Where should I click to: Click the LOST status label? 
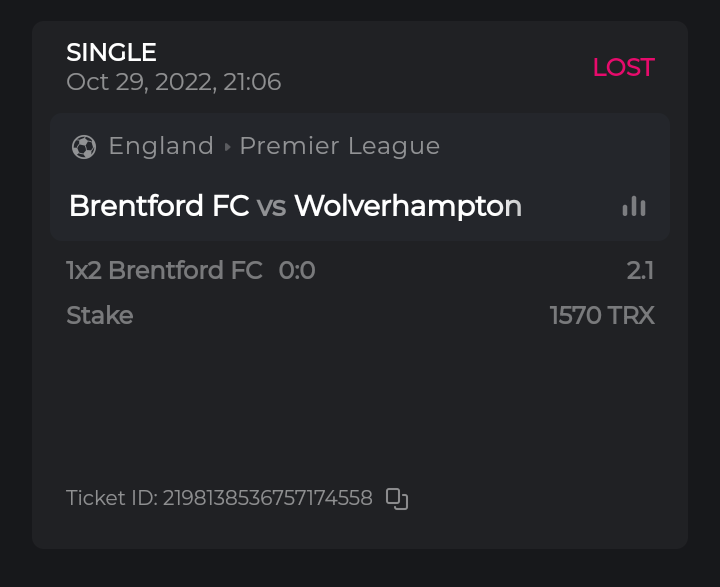coord(623,67)
